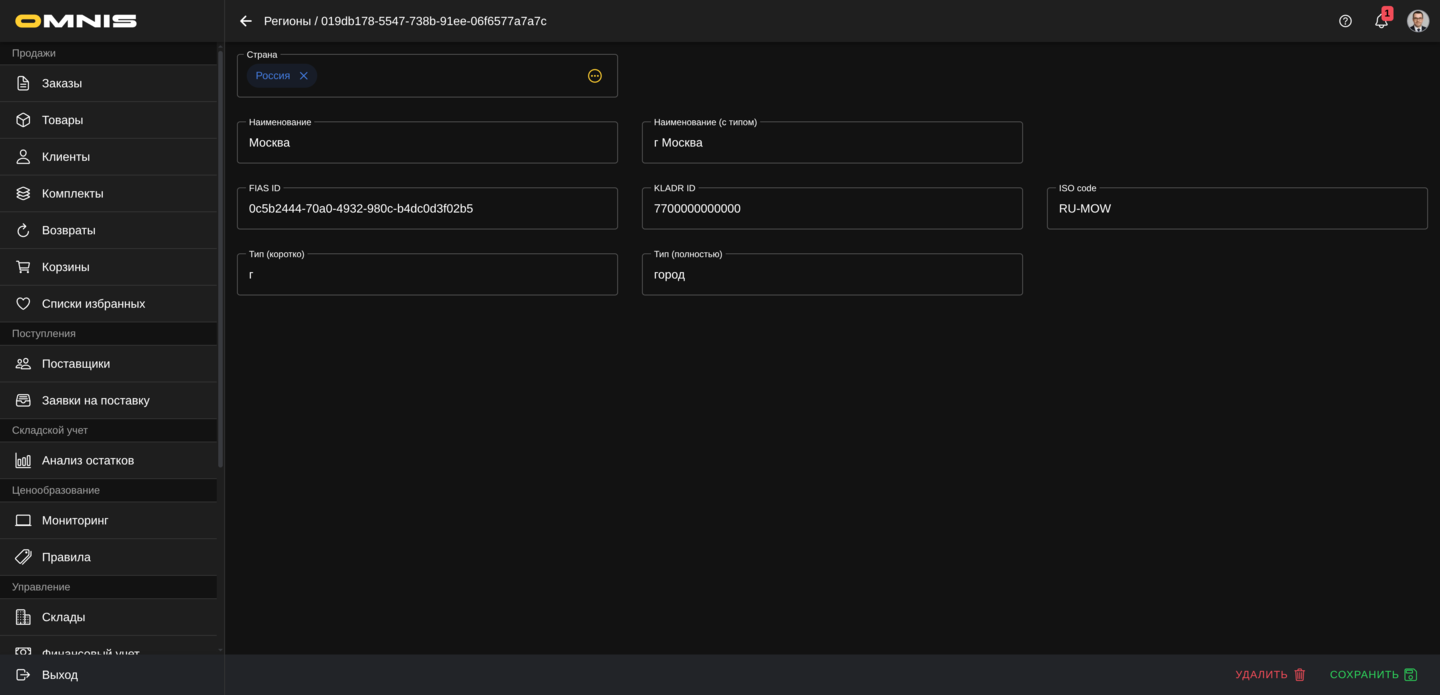Focus the ISO code field
This screenshot has width=1440, height=695.
tap(1236, 209)
